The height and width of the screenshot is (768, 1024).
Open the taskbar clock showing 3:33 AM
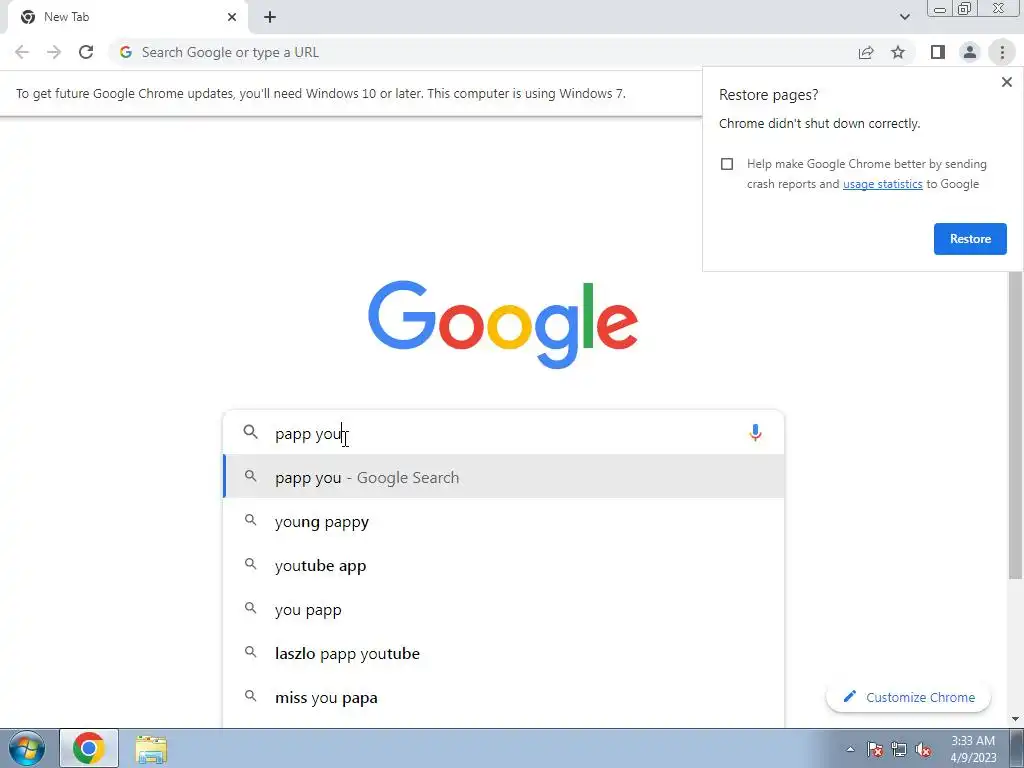973,749
